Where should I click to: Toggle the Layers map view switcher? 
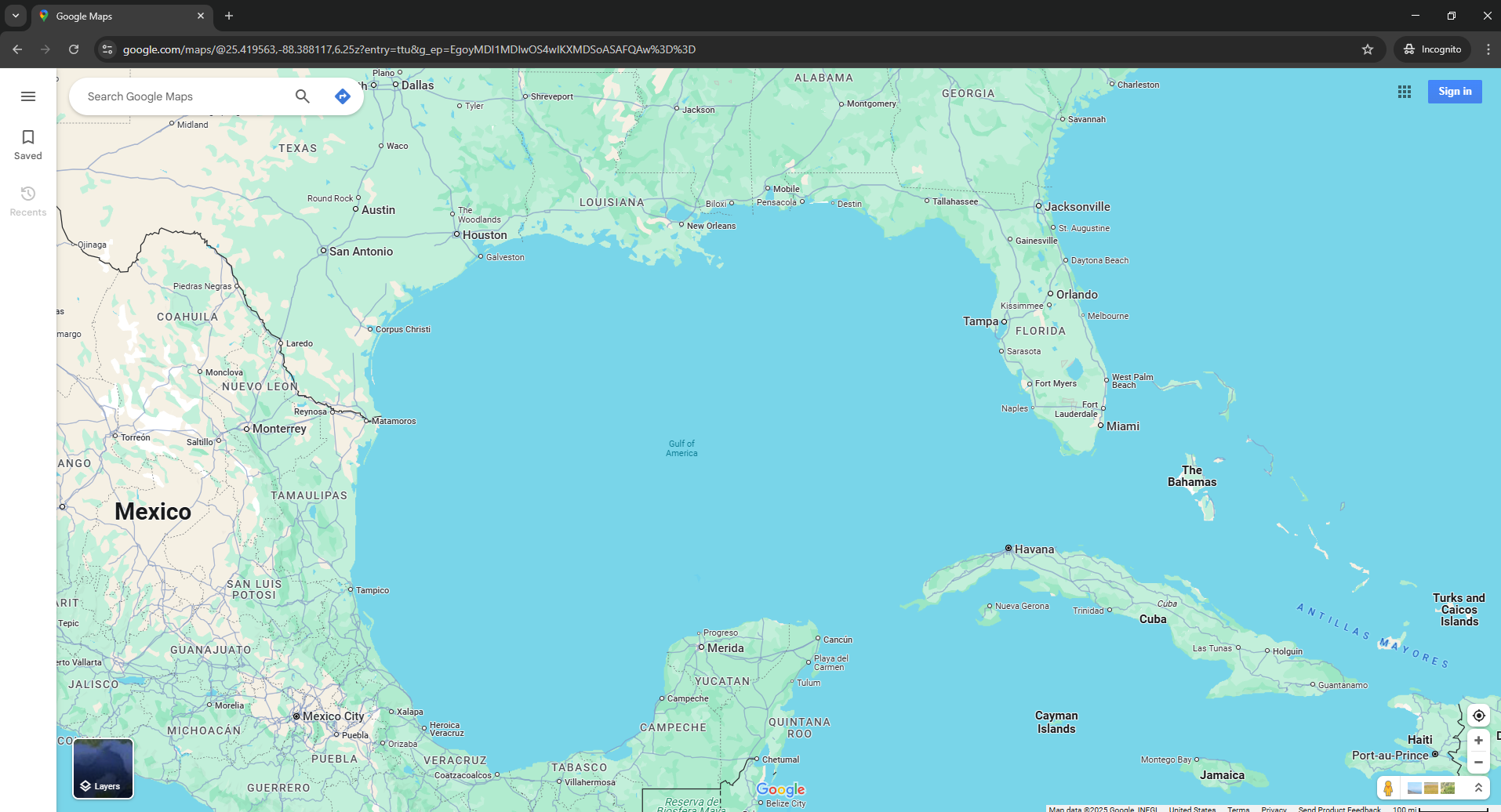(103, 768)
